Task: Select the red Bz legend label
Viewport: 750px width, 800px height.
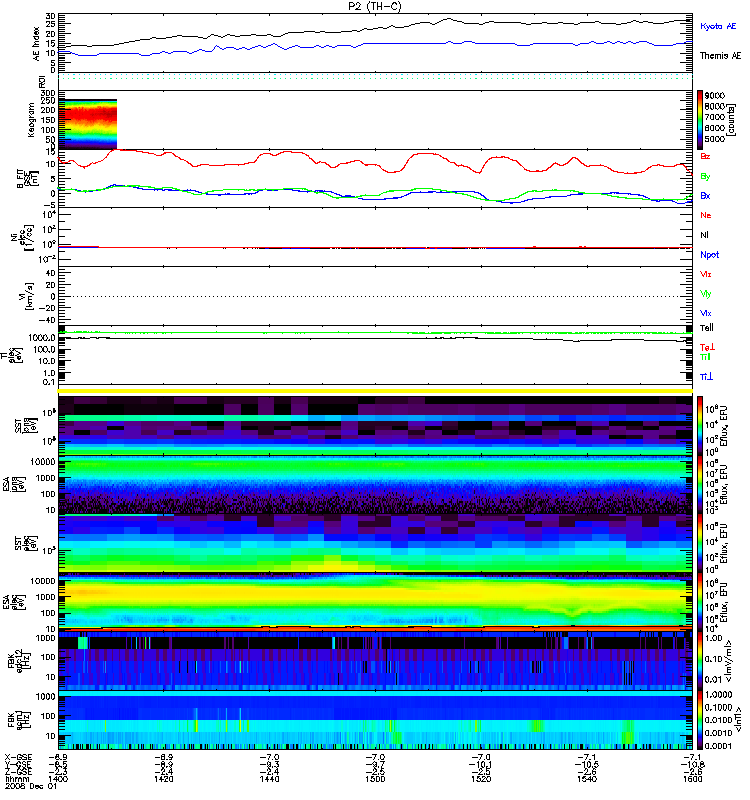Action: click(x=705, y=156)
